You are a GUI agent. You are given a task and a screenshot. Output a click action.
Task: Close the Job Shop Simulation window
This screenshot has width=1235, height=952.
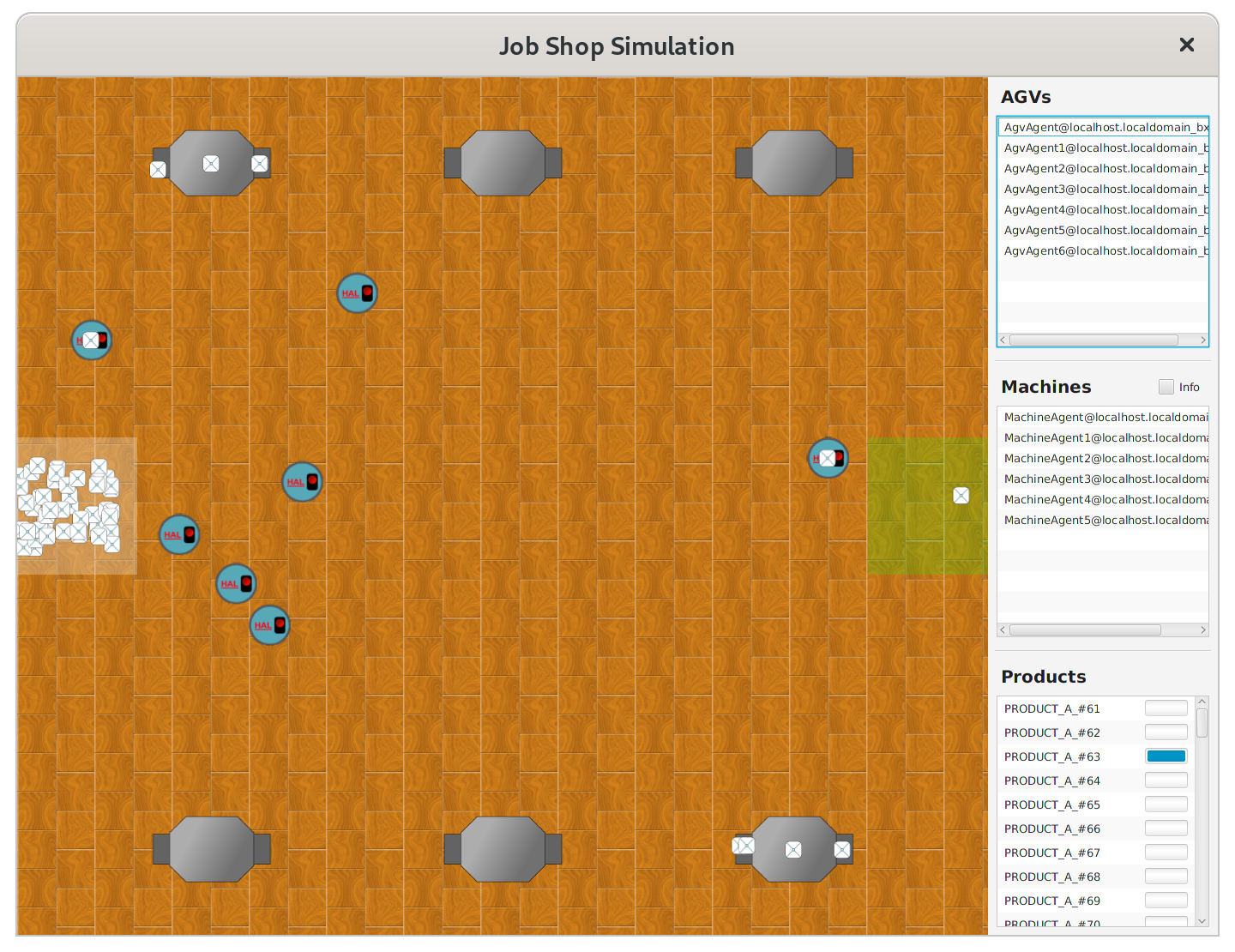(1186, 45)
